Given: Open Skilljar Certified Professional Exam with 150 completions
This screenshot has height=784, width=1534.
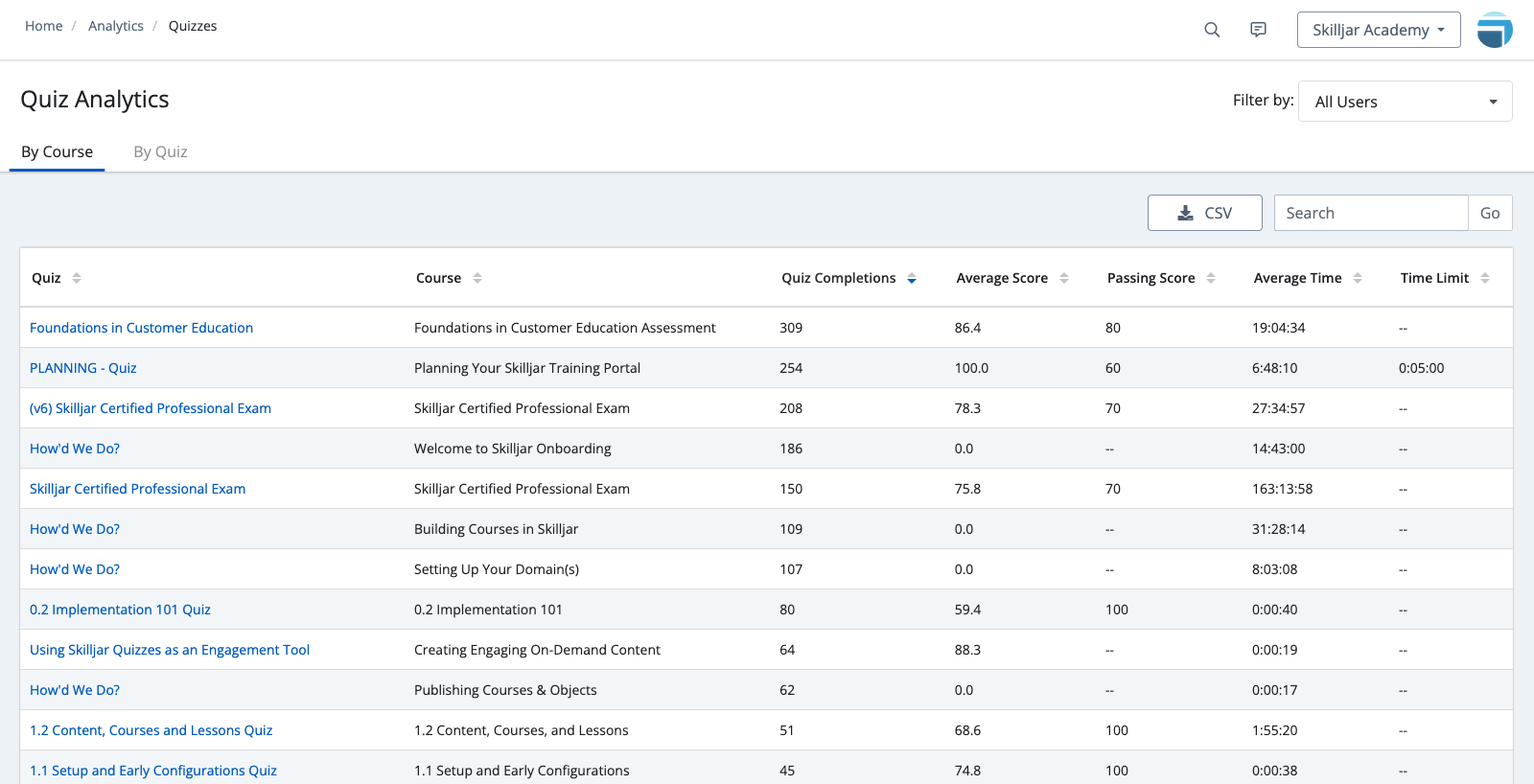Looking at the screenshot, I should [137, 489].
